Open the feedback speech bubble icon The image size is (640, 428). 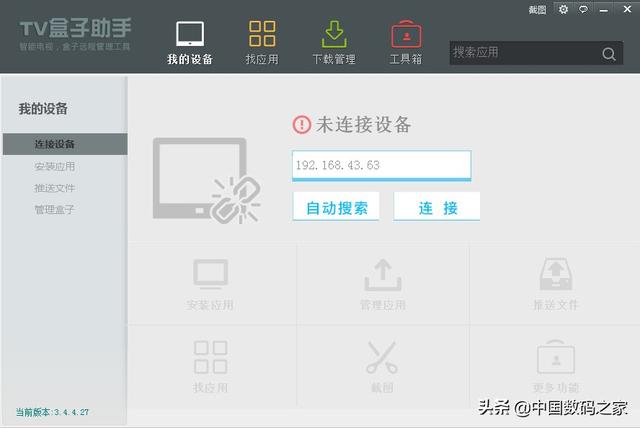coord(583,9)
